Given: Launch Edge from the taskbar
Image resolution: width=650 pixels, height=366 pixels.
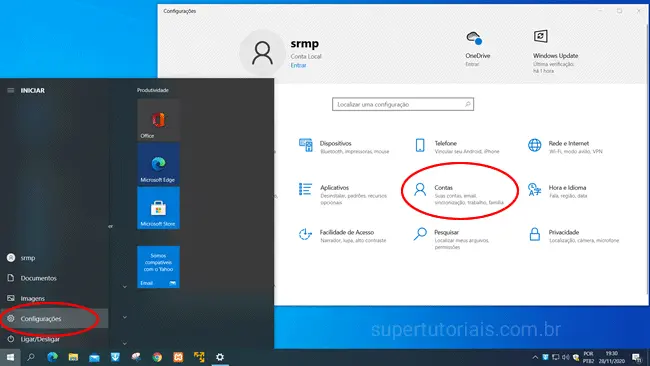Looking at the screenshot, I should tap(52, 357).
